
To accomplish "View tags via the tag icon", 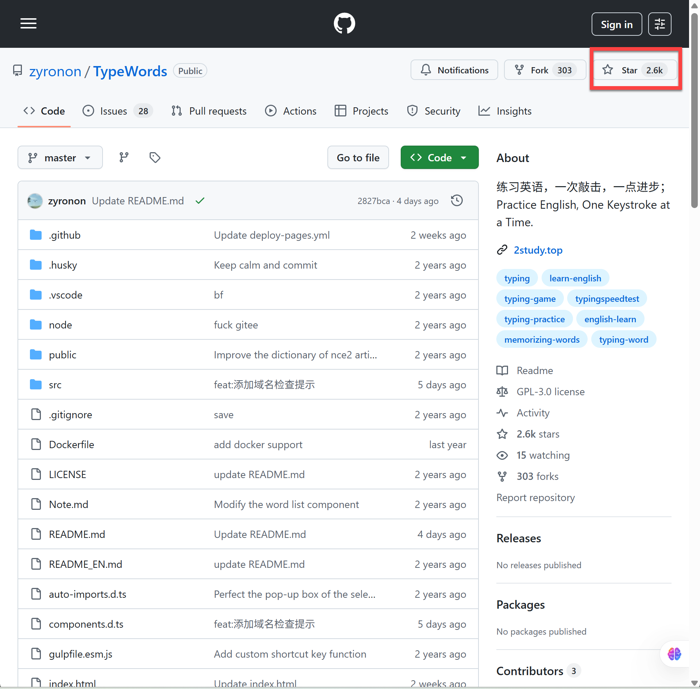I will [154, 157].
